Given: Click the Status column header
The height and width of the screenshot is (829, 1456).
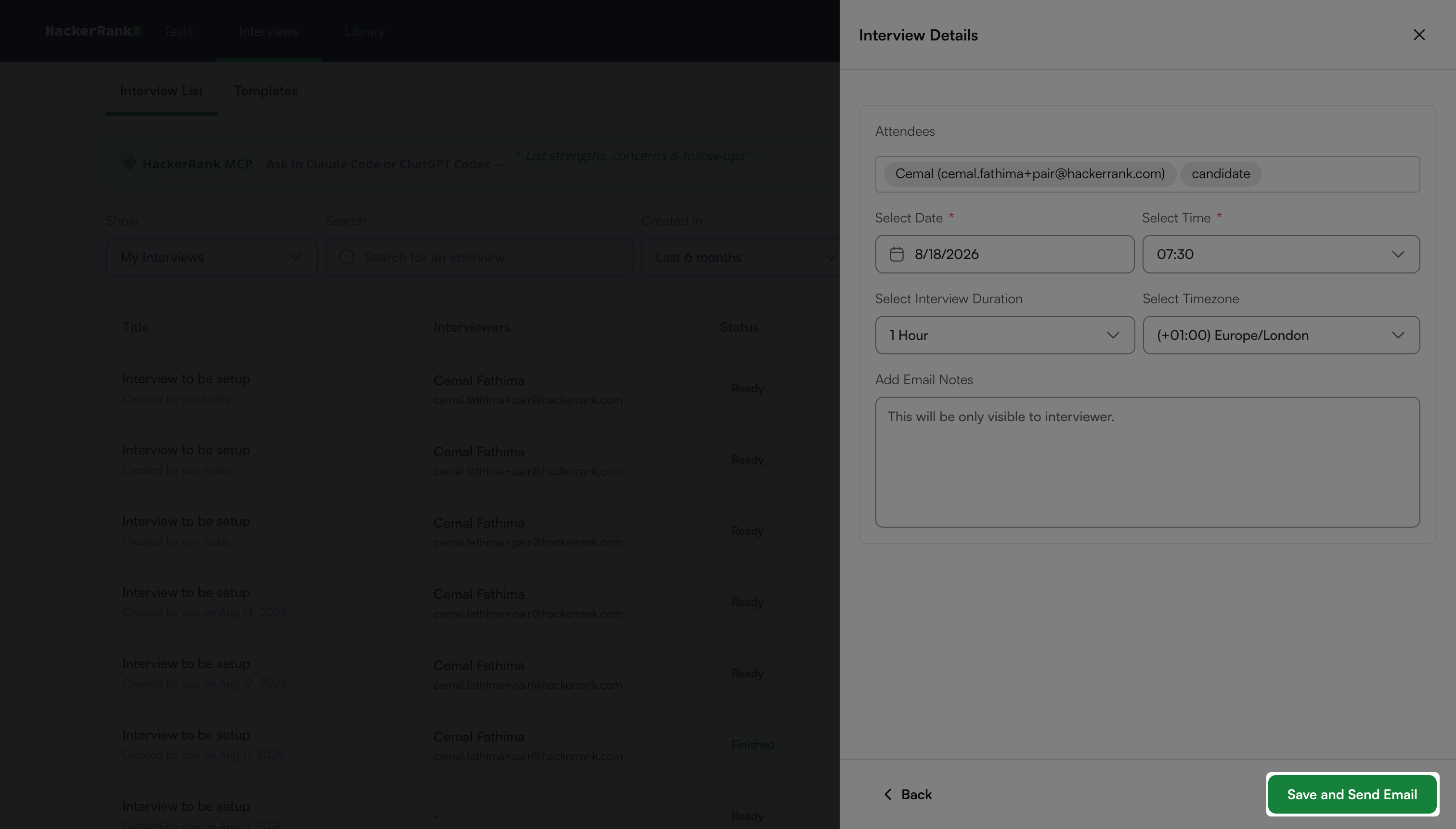Looking at the screenshot, I should click(x=739, y=327).
